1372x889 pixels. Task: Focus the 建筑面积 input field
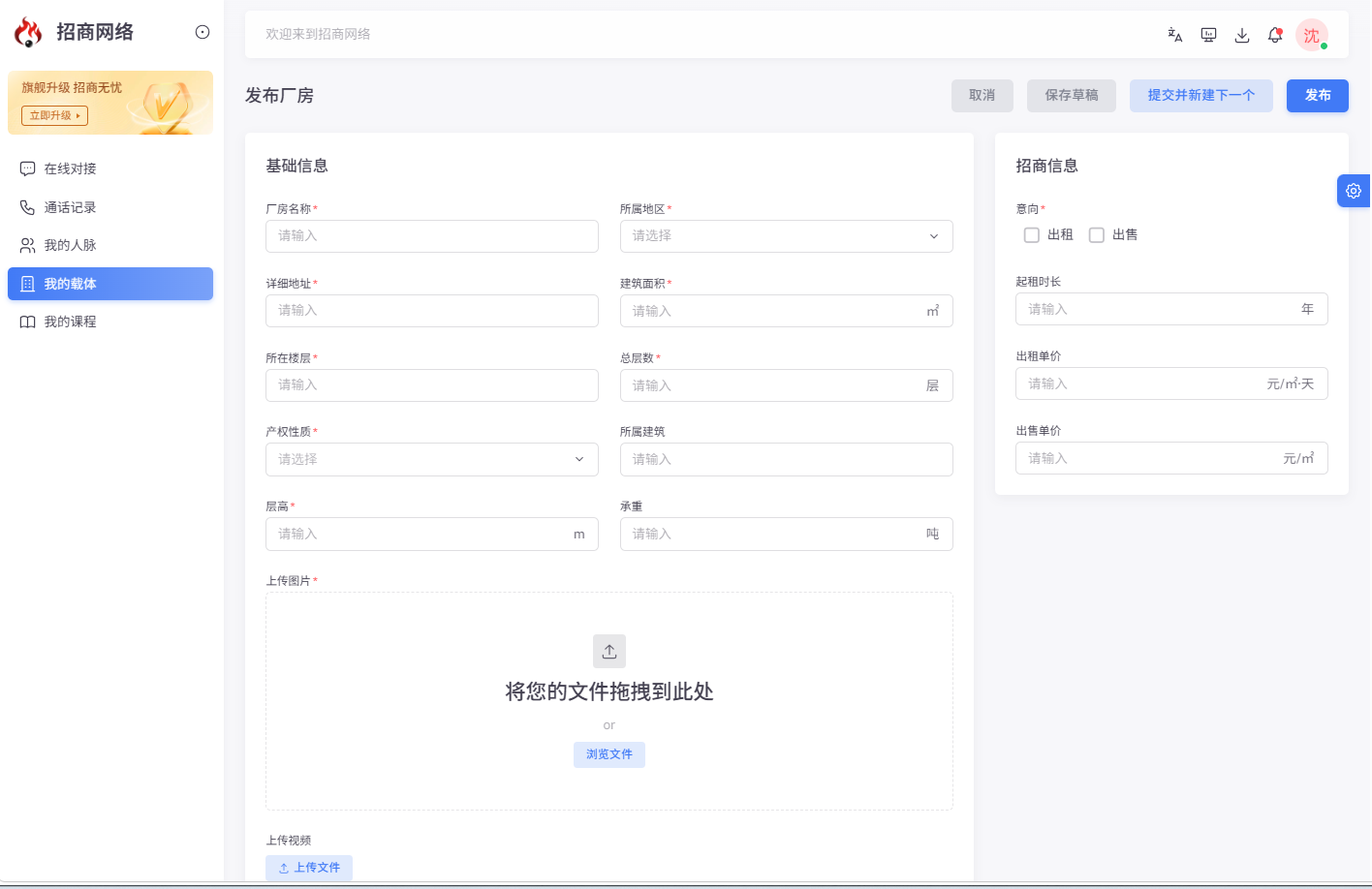coord(787,311)
